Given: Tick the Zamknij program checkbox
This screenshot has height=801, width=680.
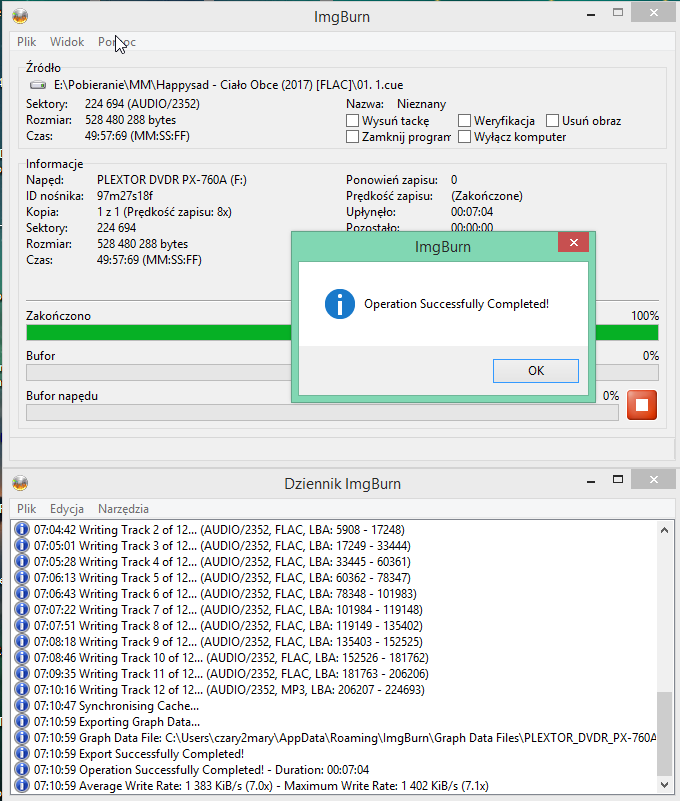Looking at the screenshot, I should (x=352, y=137).
